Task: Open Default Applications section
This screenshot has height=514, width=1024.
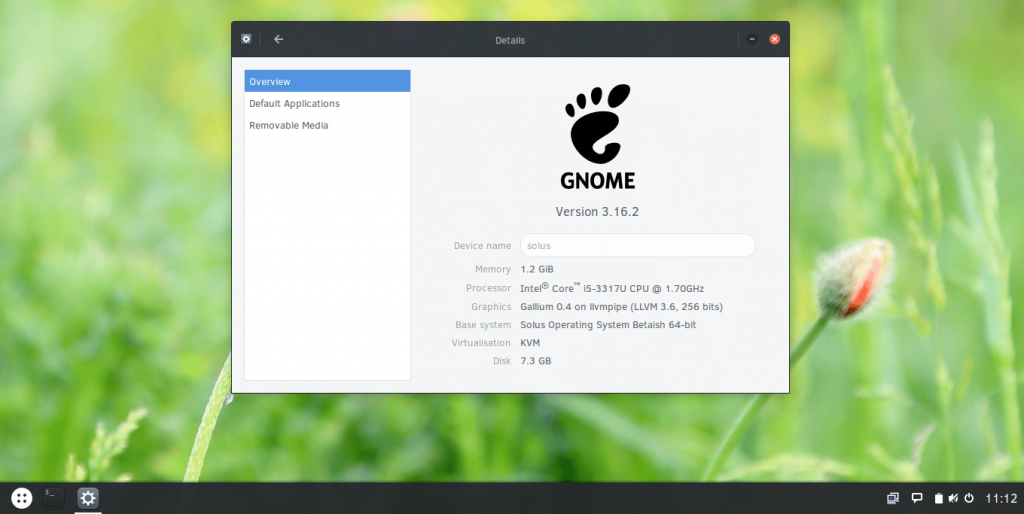Action: pyautogui.click(x=327, y=103)
